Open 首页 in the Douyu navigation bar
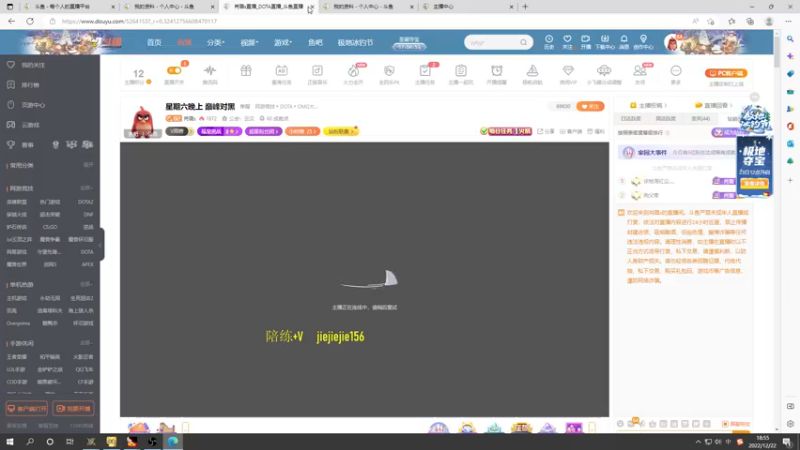This screenshot has width=800, height=450. (154, 42)
